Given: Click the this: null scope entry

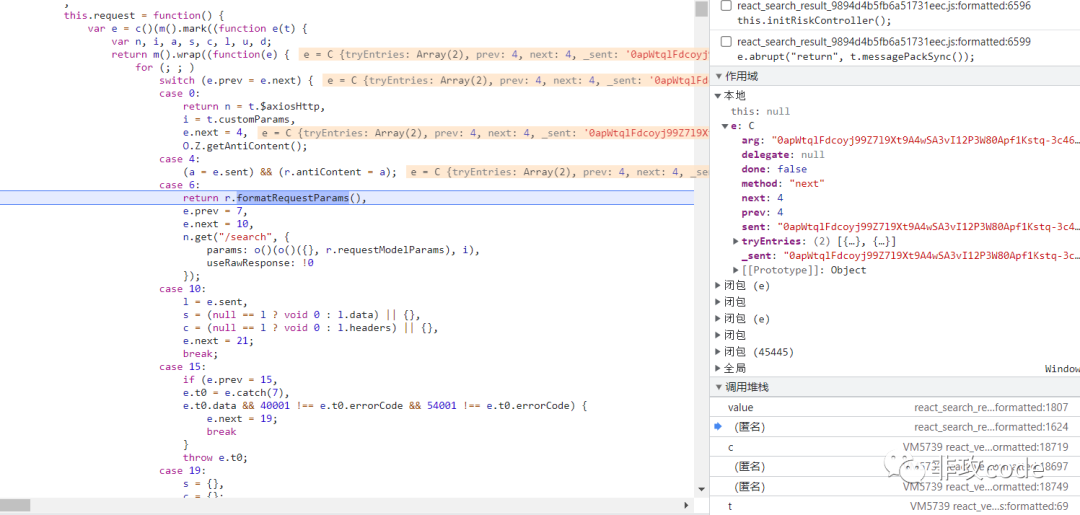Looking at the screenshot, I should [x=760, y=112].
